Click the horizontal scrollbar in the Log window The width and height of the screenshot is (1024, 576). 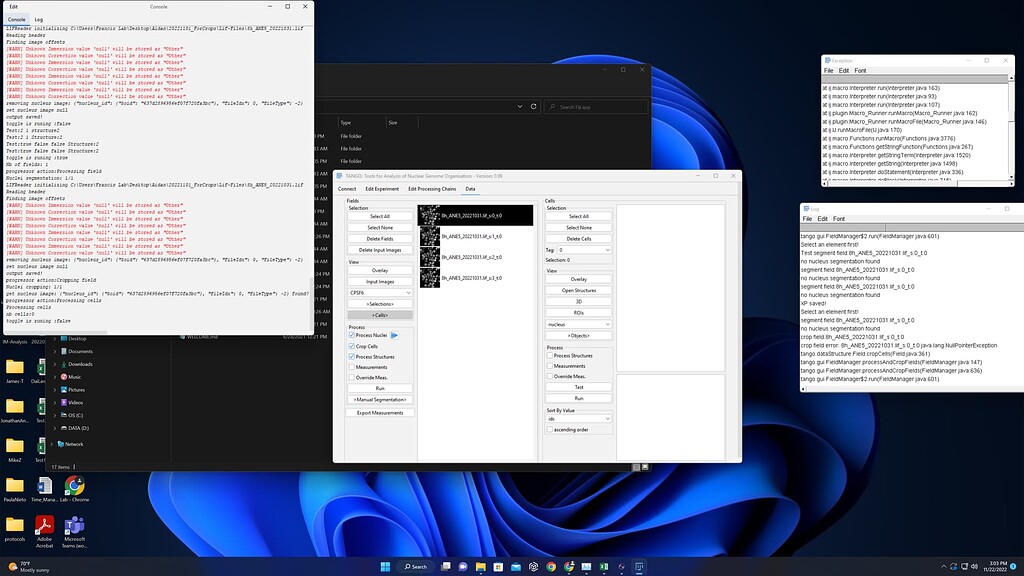pyautogui.click(x=912, y=389)
